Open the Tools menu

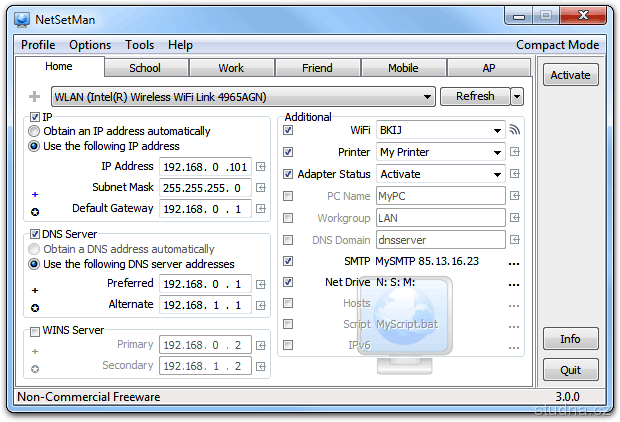[140, 45]
